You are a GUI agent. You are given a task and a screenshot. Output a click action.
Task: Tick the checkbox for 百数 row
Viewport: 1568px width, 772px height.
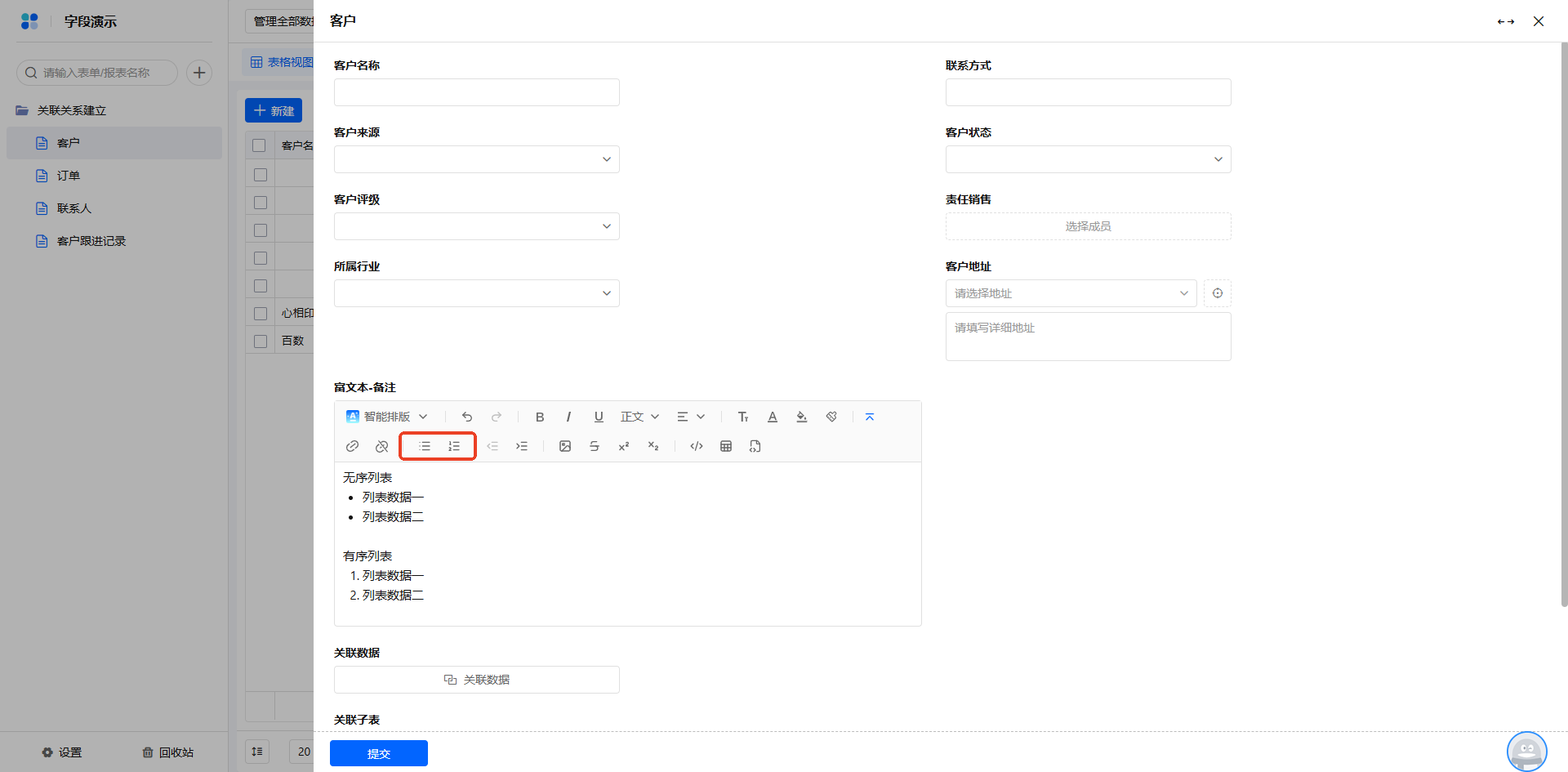point(261,341)
